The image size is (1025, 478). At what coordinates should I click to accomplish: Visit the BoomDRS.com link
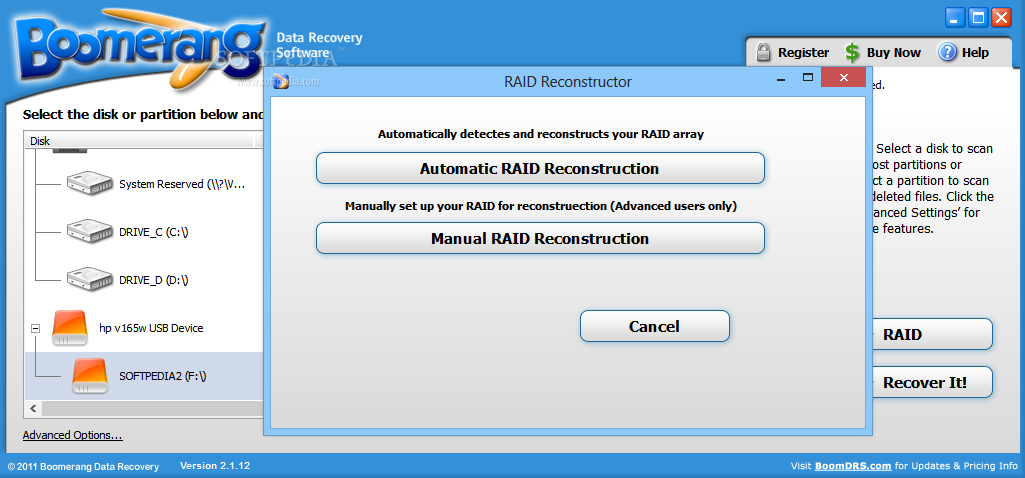coord(853,466)
